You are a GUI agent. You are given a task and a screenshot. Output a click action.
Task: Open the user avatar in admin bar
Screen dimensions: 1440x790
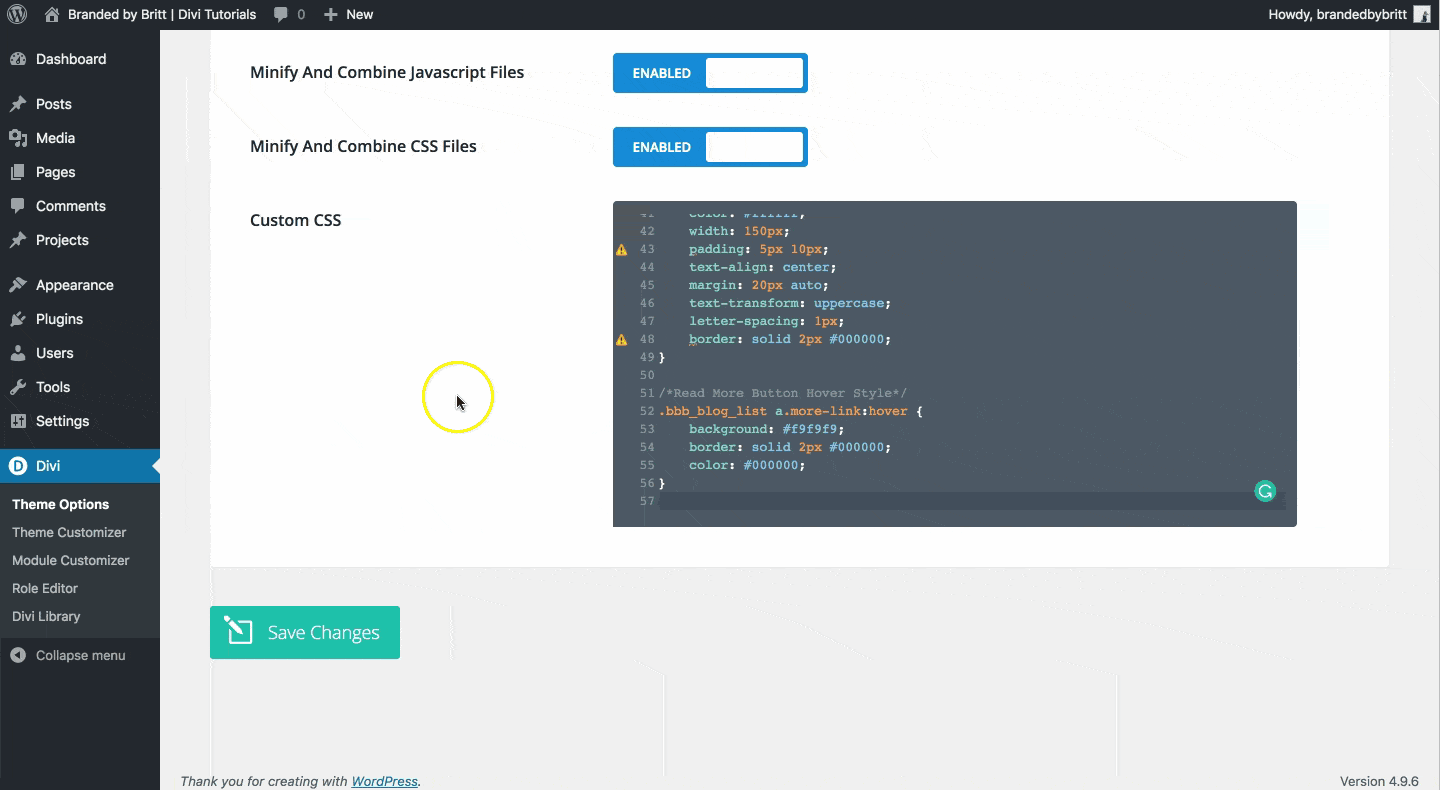coord(1421,14)
